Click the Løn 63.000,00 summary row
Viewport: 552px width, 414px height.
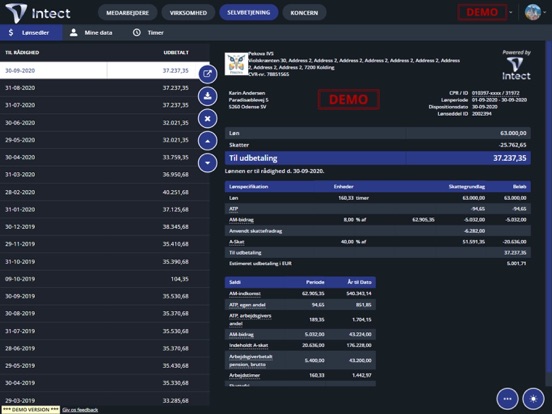[x=378, y=133]
